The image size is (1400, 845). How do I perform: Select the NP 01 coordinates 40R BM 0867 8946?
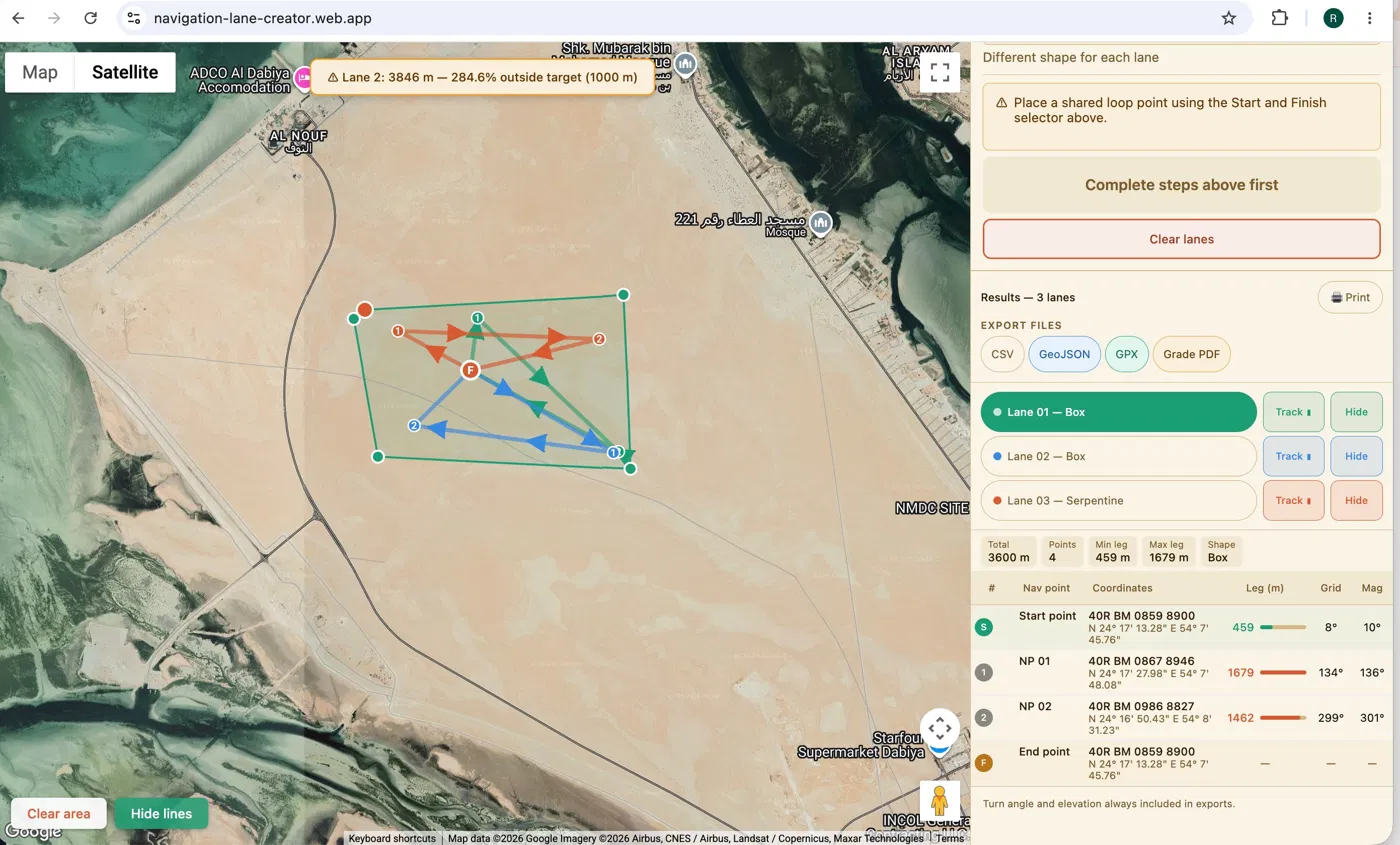tap(1141, 661)
